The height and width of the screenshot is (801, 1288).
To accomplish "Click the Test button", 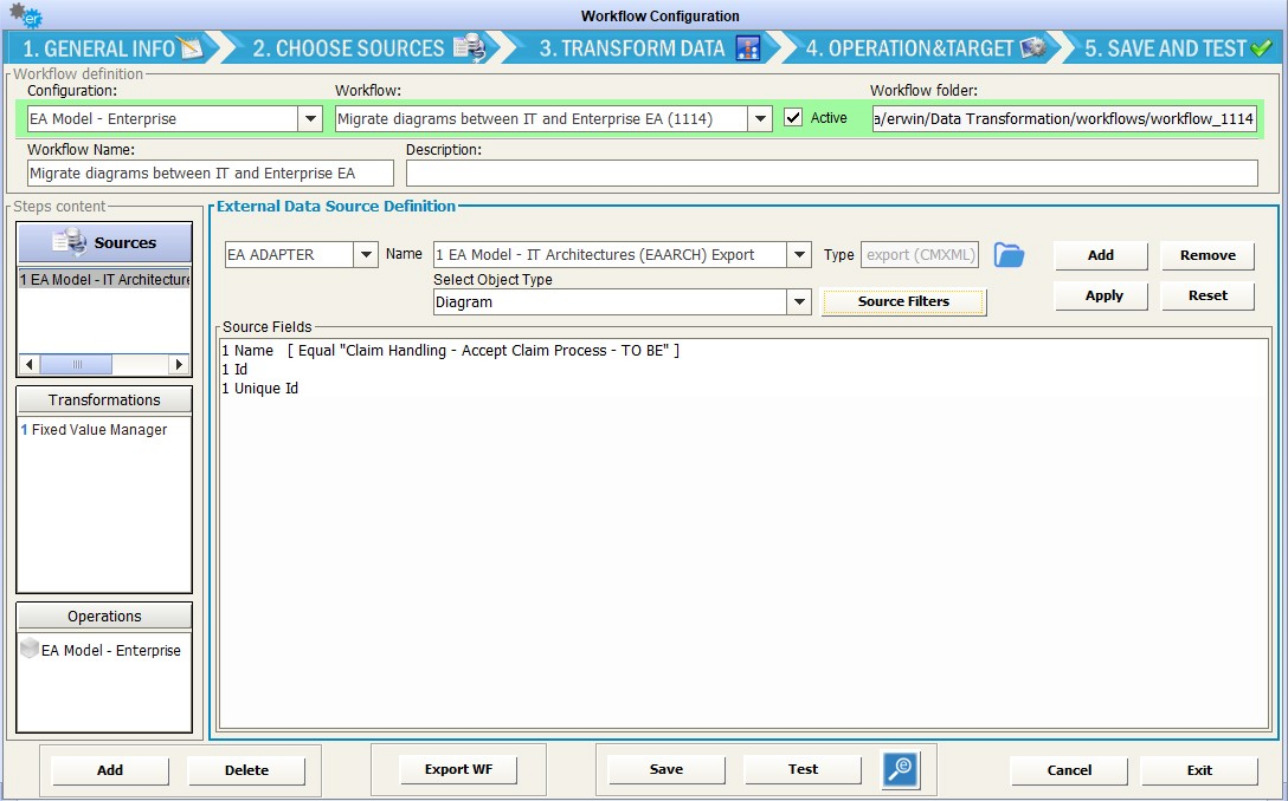I will 803,769.
